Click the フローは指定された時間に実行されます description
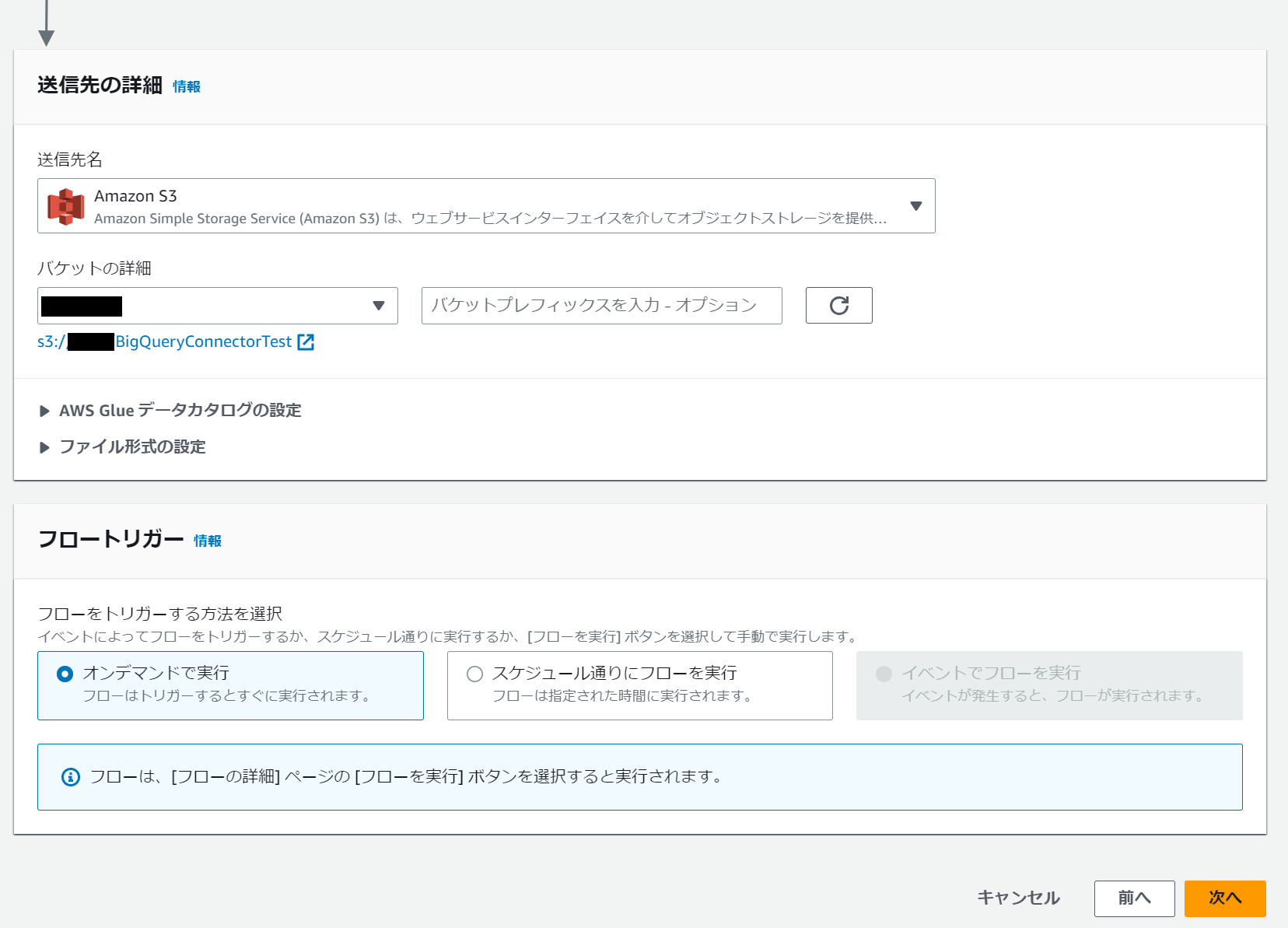This screenshot has height=928, width=1288. point(621,696)
